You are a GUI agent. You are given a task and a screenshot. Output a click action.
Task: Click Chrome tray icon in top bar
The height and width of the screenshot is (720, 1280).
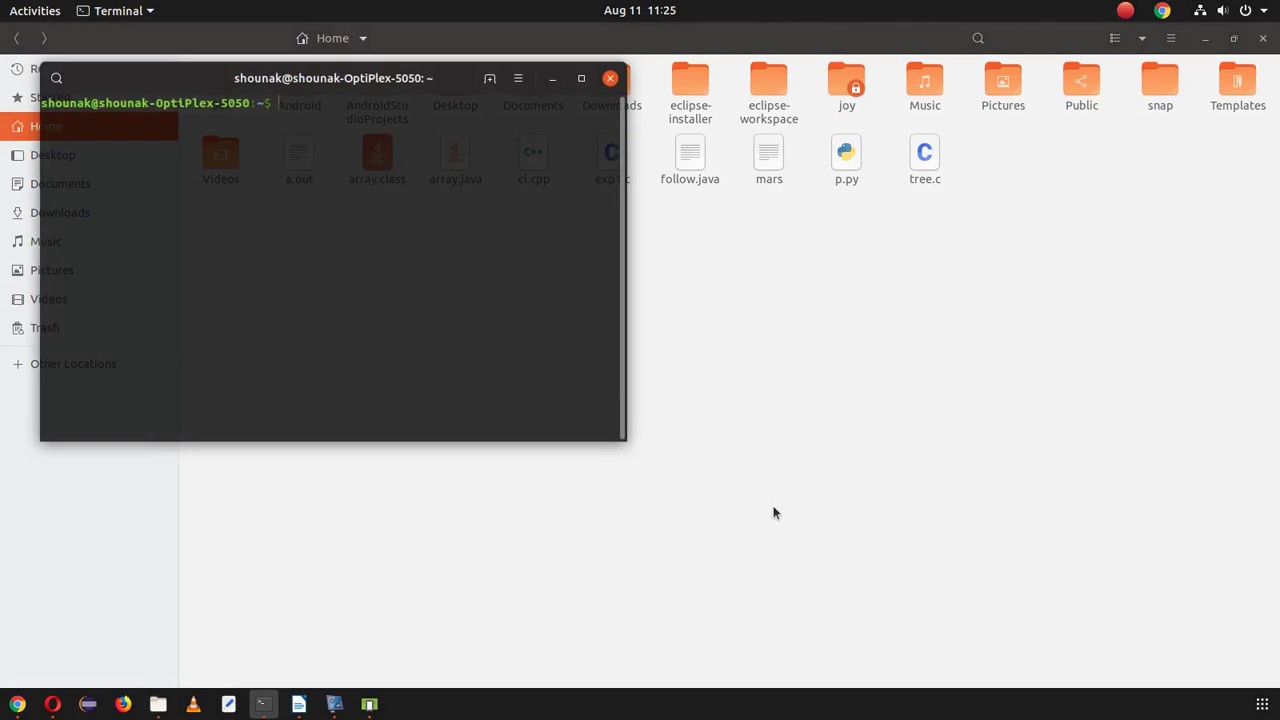1162,10
